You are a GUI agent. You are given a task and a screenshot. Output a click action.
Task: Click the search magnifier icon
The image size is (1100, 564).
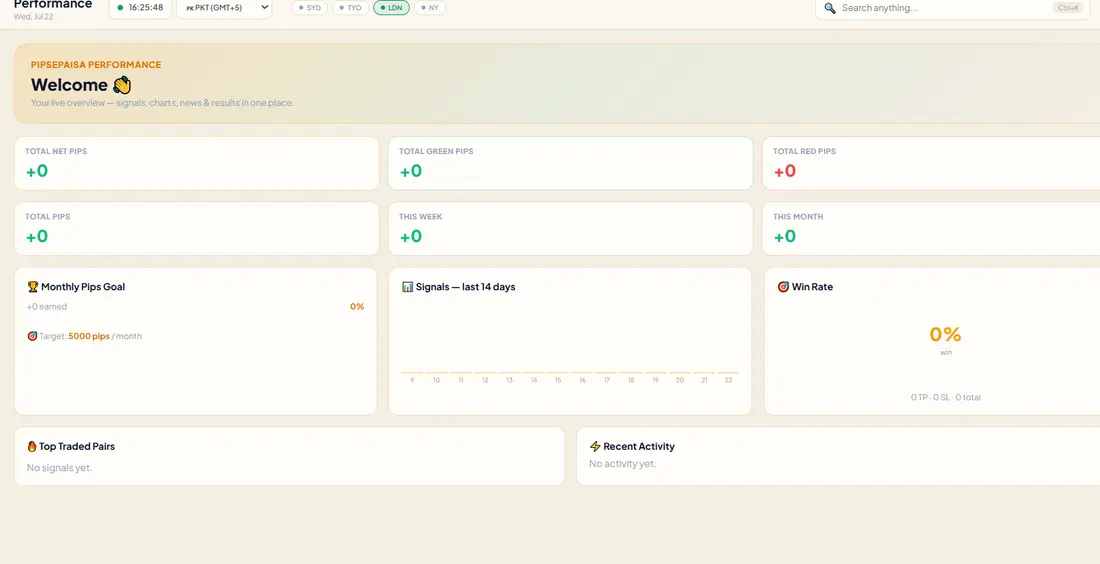[x=830, y=8]
